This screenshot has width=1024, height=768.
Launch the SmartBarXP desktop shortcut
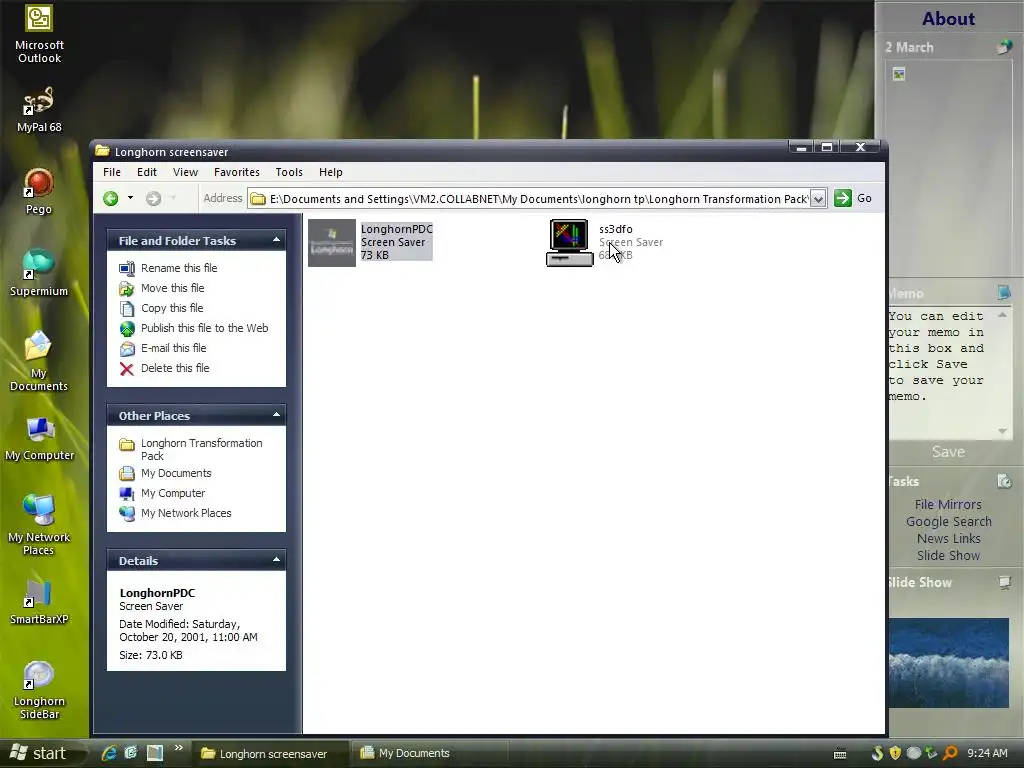pyautogui.click(x=39, y=602)
